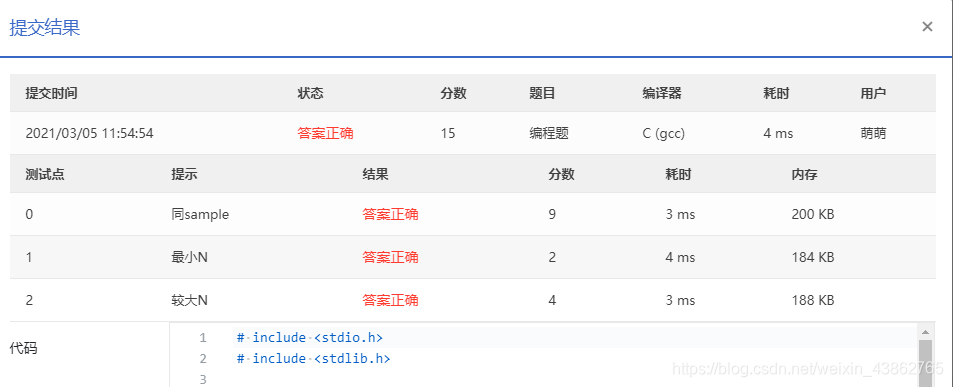Close the 提交结果 dialog with the X
The width and height of the screenshot is (953, 387).
point(927,27)
